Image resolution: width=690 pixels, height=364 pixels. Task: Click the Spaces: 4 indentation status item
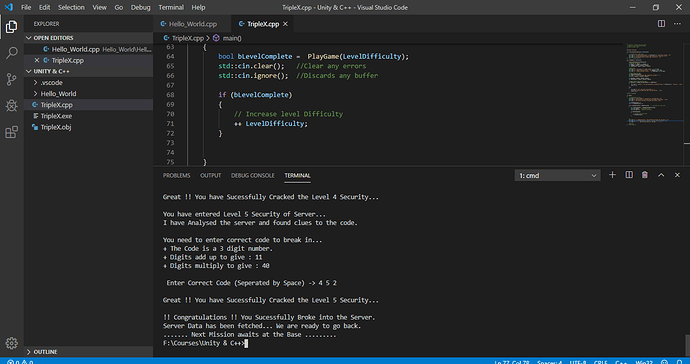(549, 362)
